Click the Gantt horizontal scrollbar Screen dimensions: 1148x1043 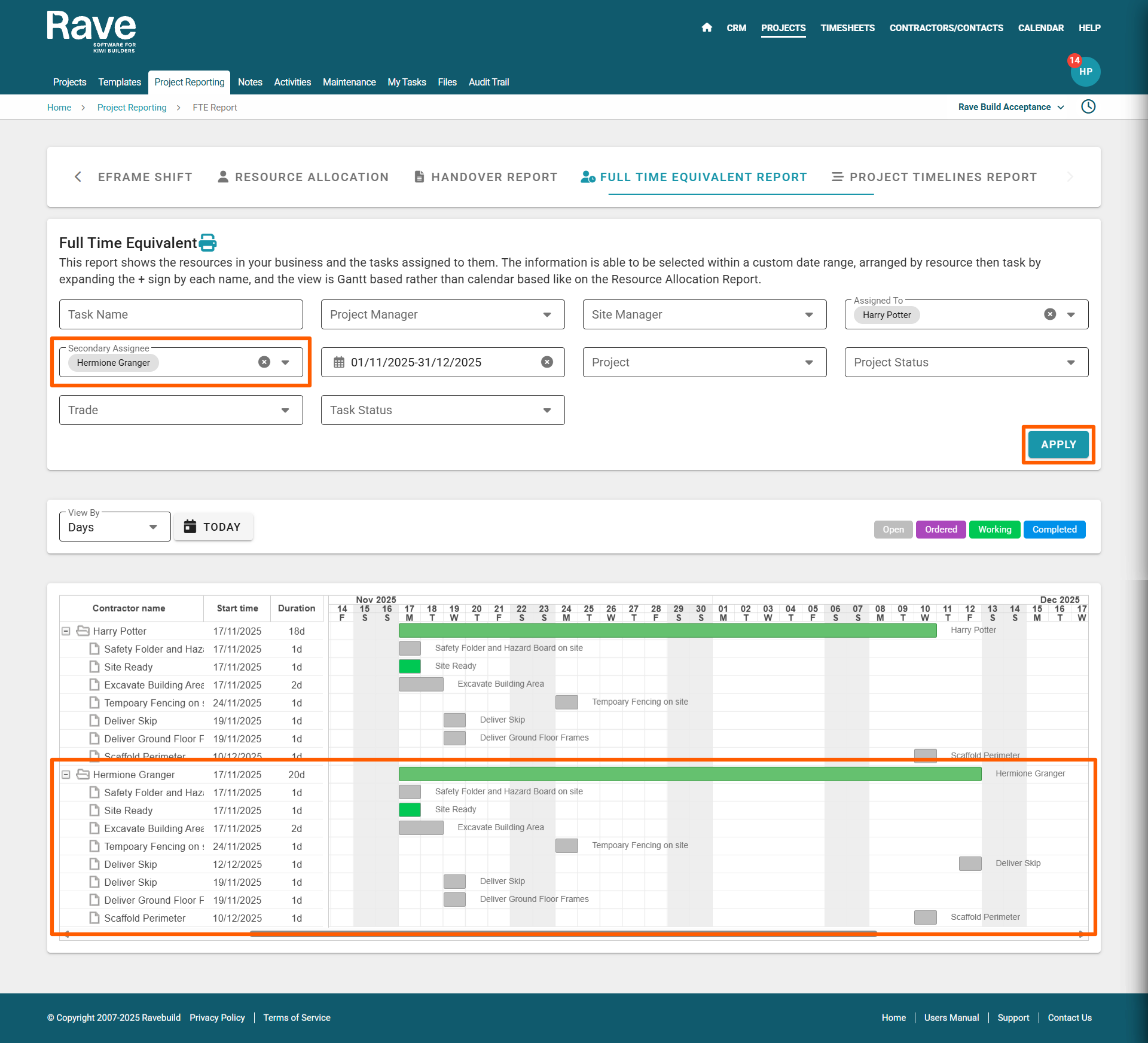click(x=562, y=934)
